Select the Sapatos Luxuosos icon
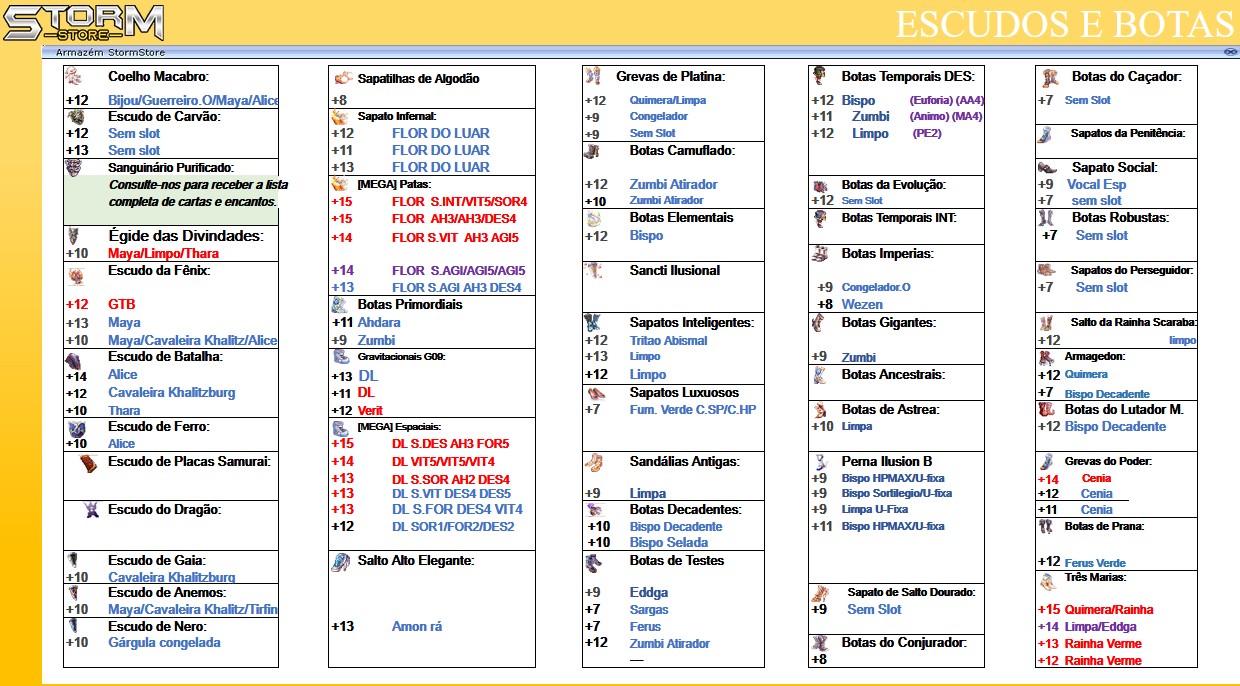This screenshot has height=686, width=1240. coord(596,393)
